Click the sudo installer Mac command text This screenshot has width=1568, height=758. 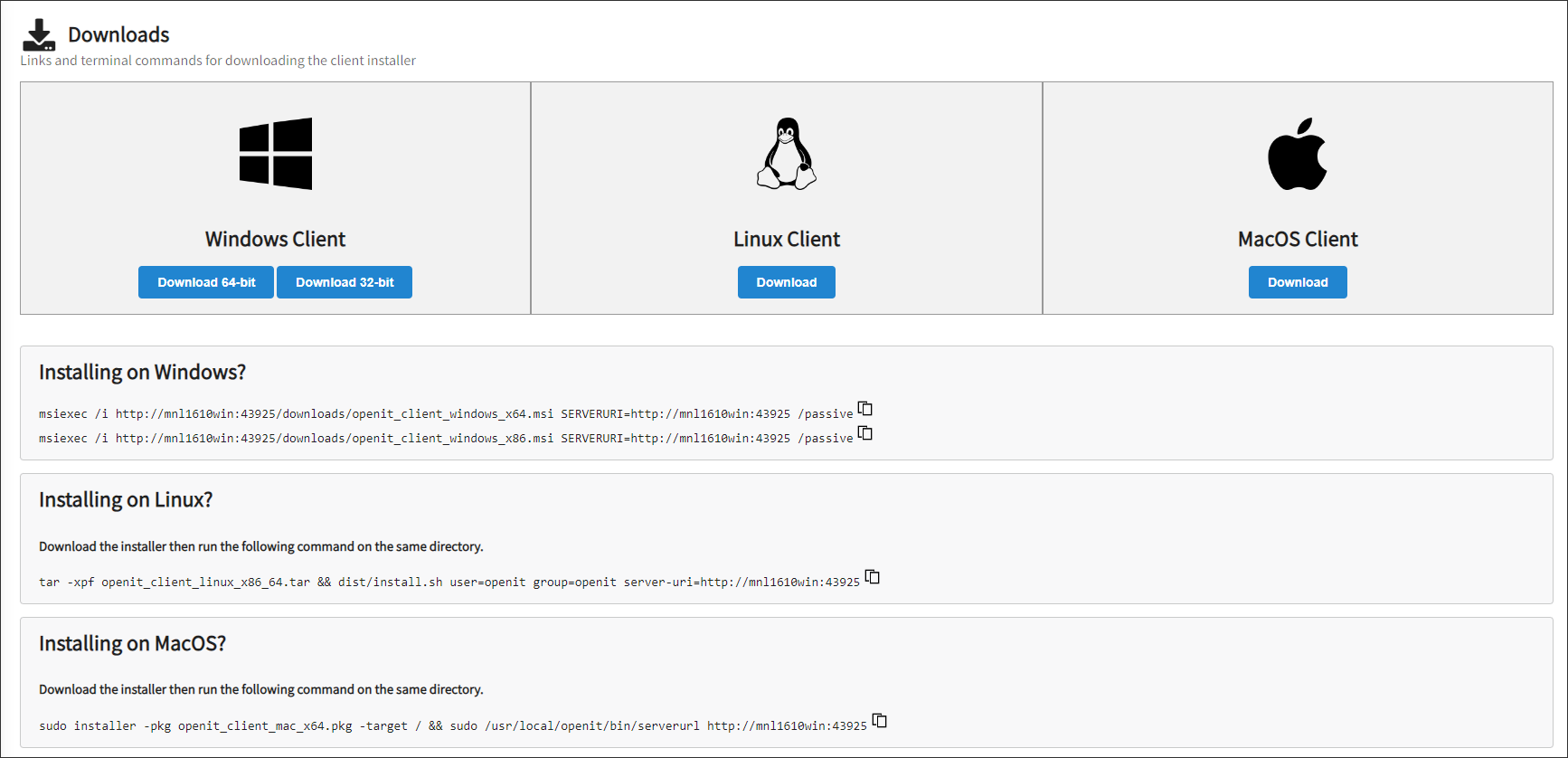pos(453,726)
